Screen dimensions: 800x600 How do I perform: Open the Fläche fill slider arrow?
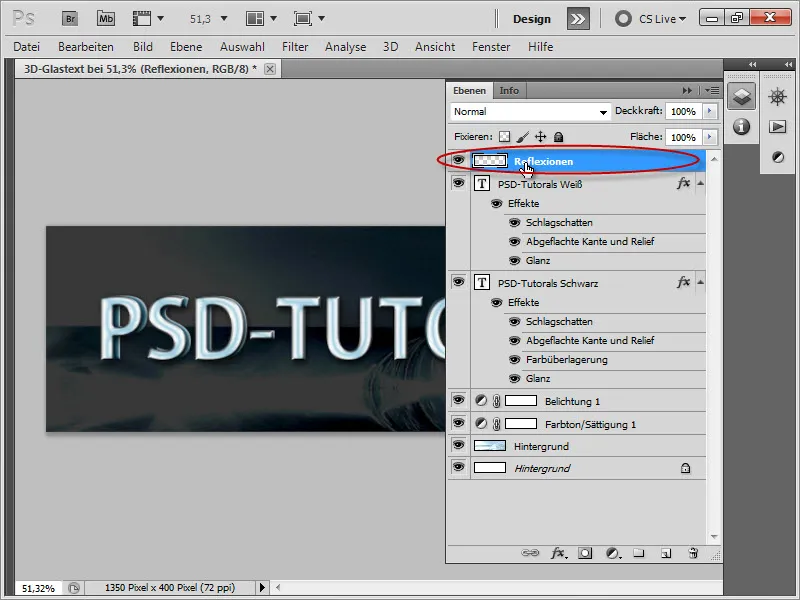[710, 137]
